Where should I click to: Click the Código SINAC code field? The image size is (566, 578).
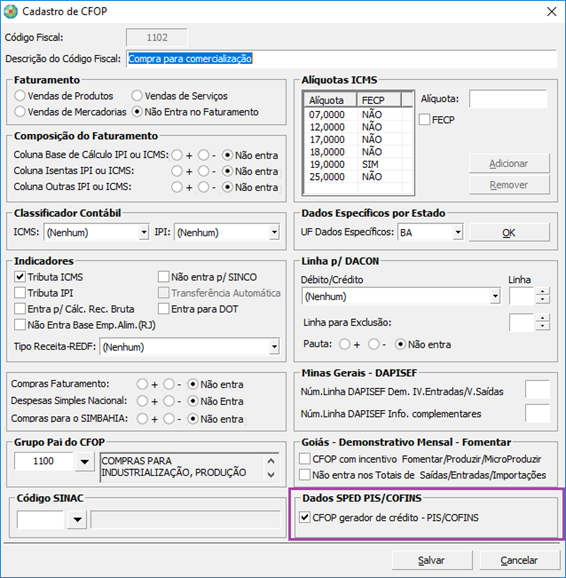pos(41,519)
